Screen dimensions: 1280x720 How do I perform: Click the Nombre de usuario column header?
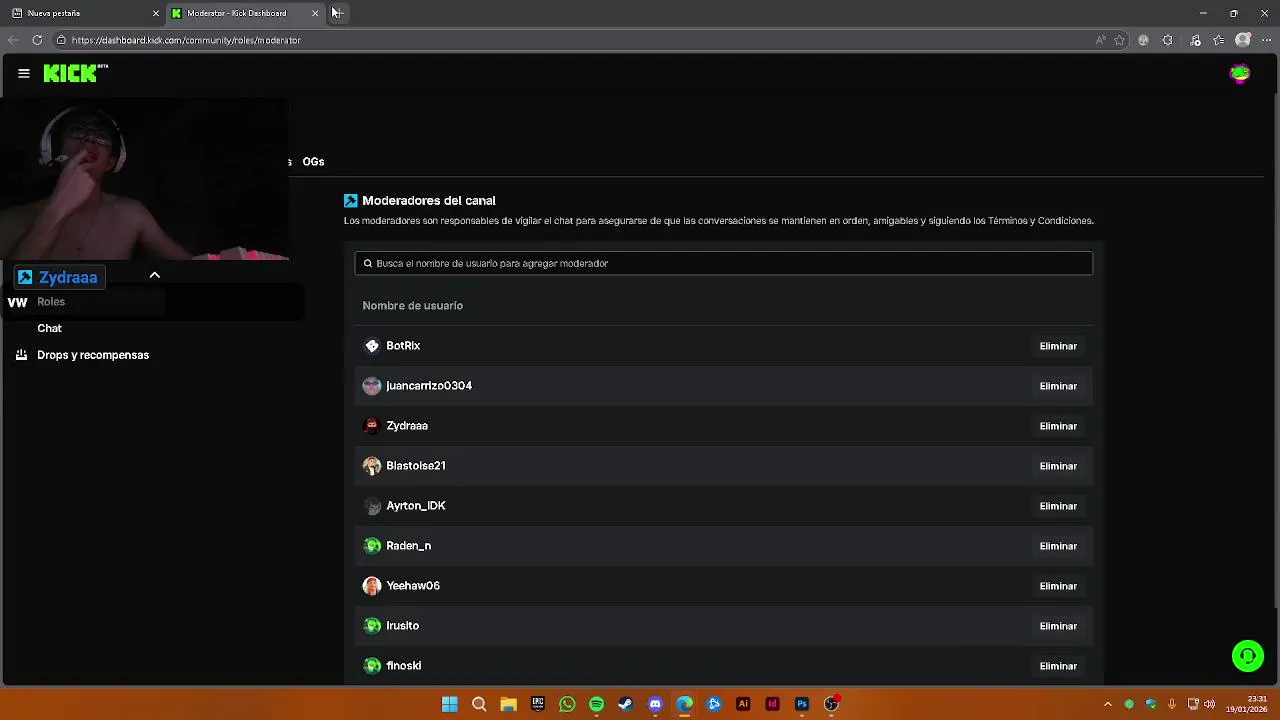click(x=413, y=306)
